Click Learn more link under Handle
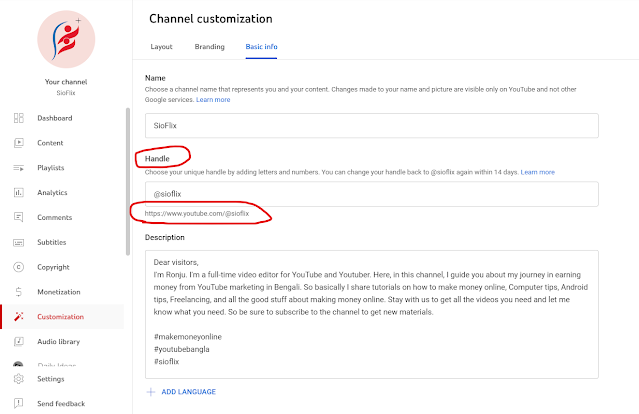The image size is (639, 414). click(538, 172)
